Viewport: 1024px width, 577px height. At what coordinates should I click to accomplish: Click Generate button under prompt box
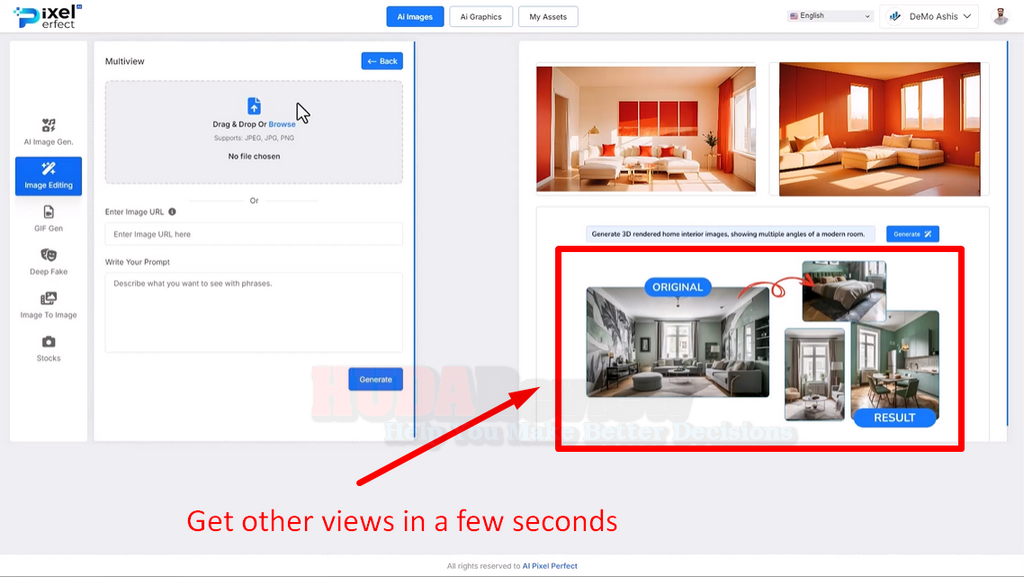(x=376, y=379)
